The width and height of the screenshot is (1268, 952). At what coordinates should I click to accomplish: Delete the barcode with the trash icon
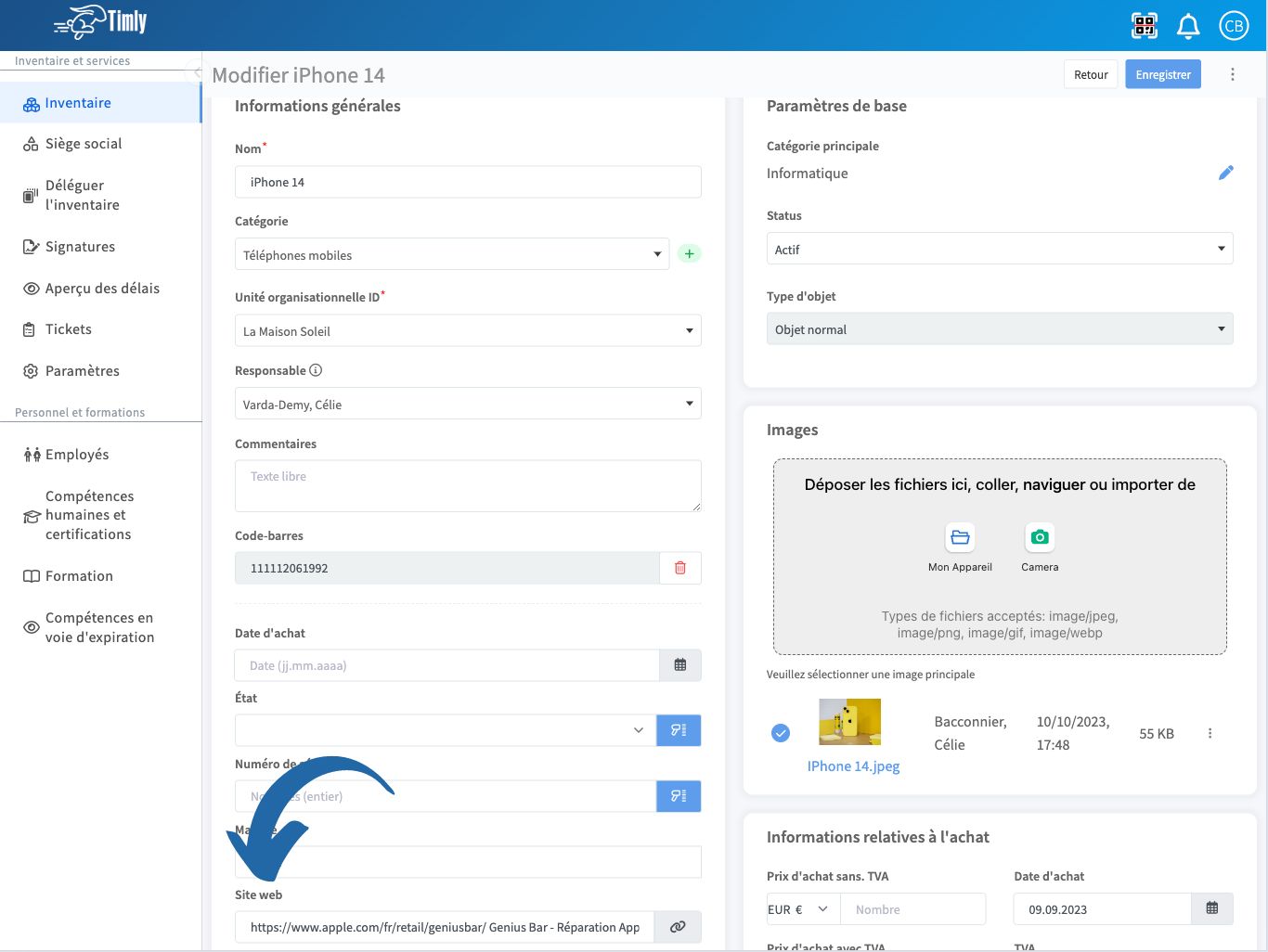click(679, 568)
